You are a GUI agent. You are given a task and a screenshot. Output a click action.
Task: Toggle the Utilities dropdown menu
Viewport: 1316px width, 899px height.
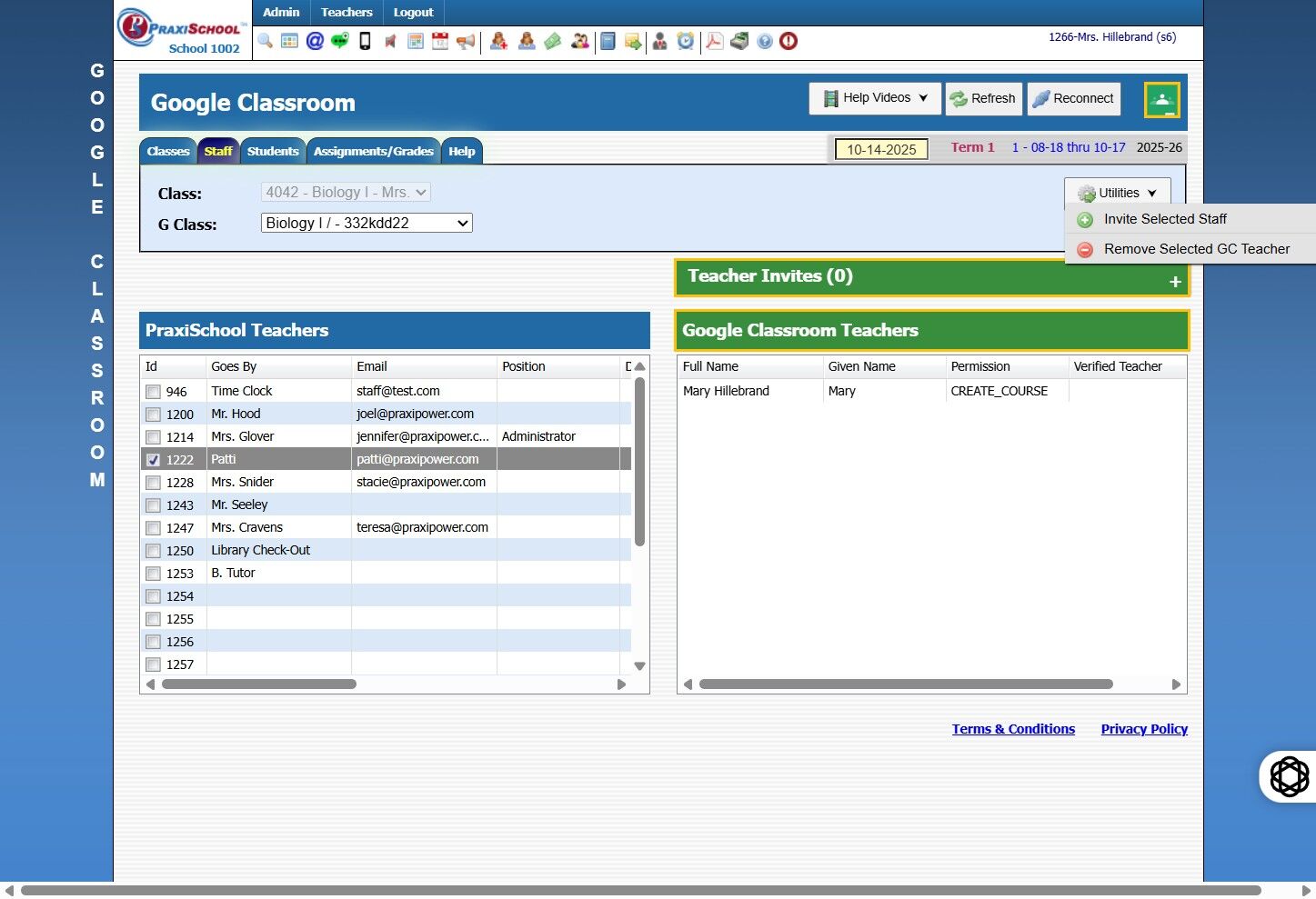click(x=1118, y=193)
